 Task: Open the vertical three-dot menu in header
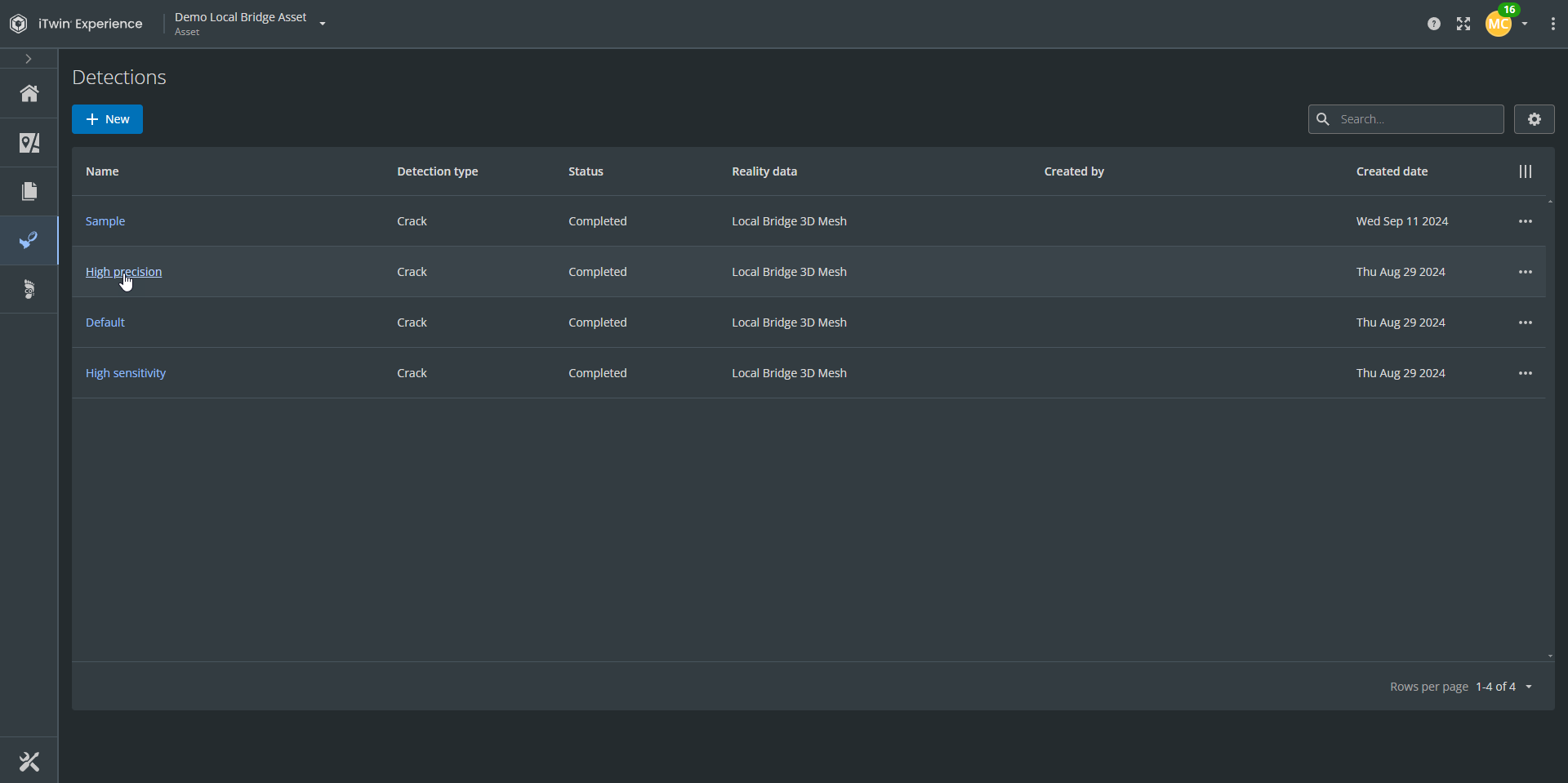(1552, 24)
